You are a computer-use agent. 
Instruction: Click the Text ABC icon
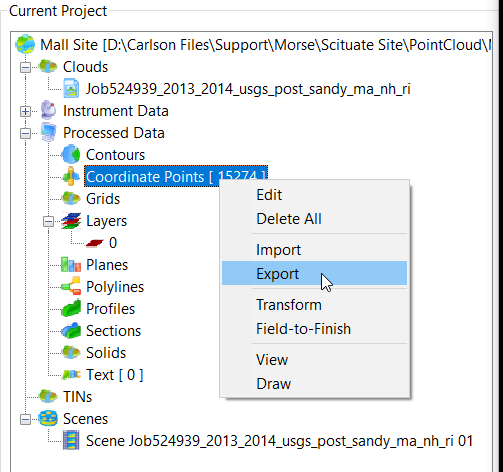click(x=71, y=375)
